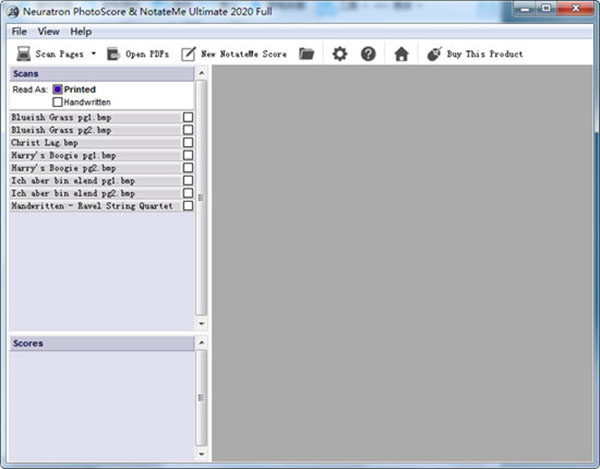Click Scans panel scroll up arrow
The height and width of the screenshot is (469, 600).
pos(201,73)
